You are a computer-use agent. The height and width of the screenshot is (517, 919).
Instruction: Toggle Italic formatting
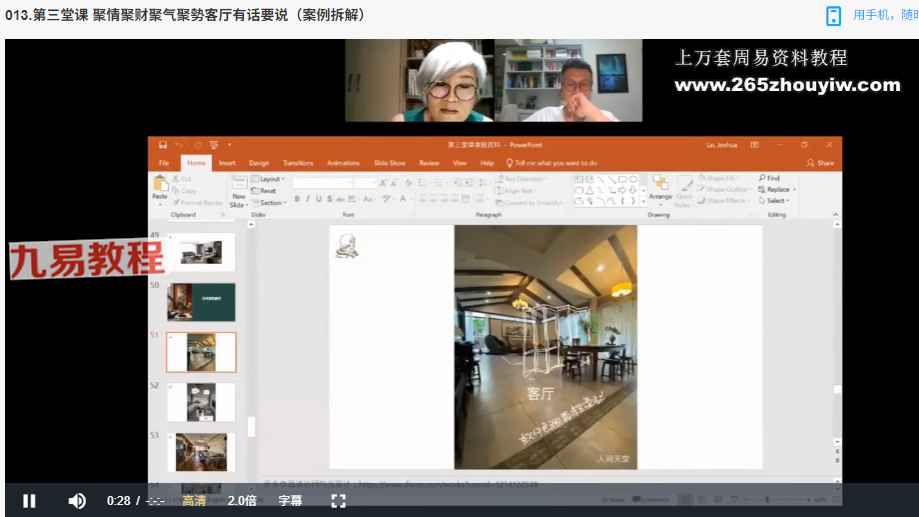click(308, 199)
